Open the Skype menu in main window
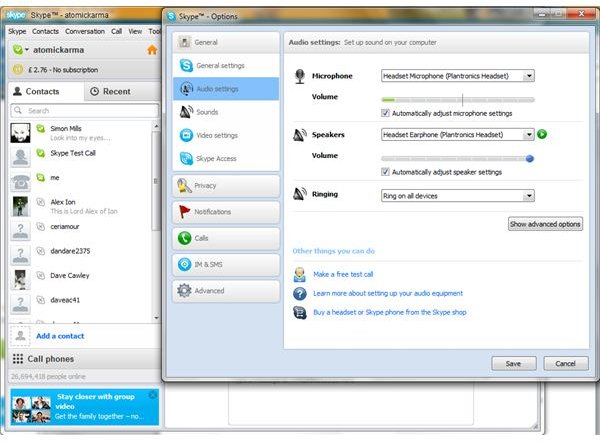The width and height of the screenshot is (600, 441). click(x=17, y=31)
